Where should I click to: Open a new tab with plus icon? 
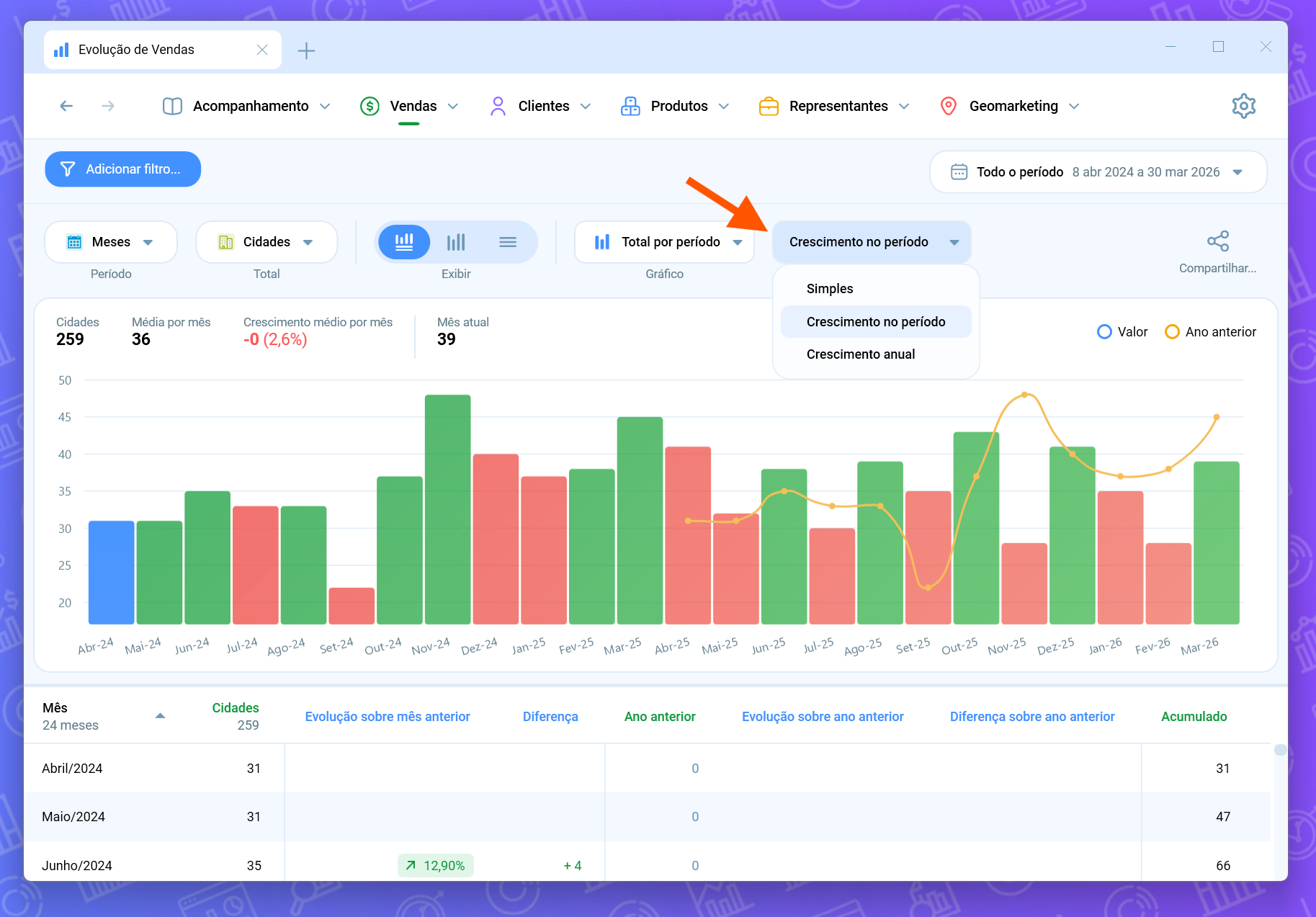[x=306, y=50]
